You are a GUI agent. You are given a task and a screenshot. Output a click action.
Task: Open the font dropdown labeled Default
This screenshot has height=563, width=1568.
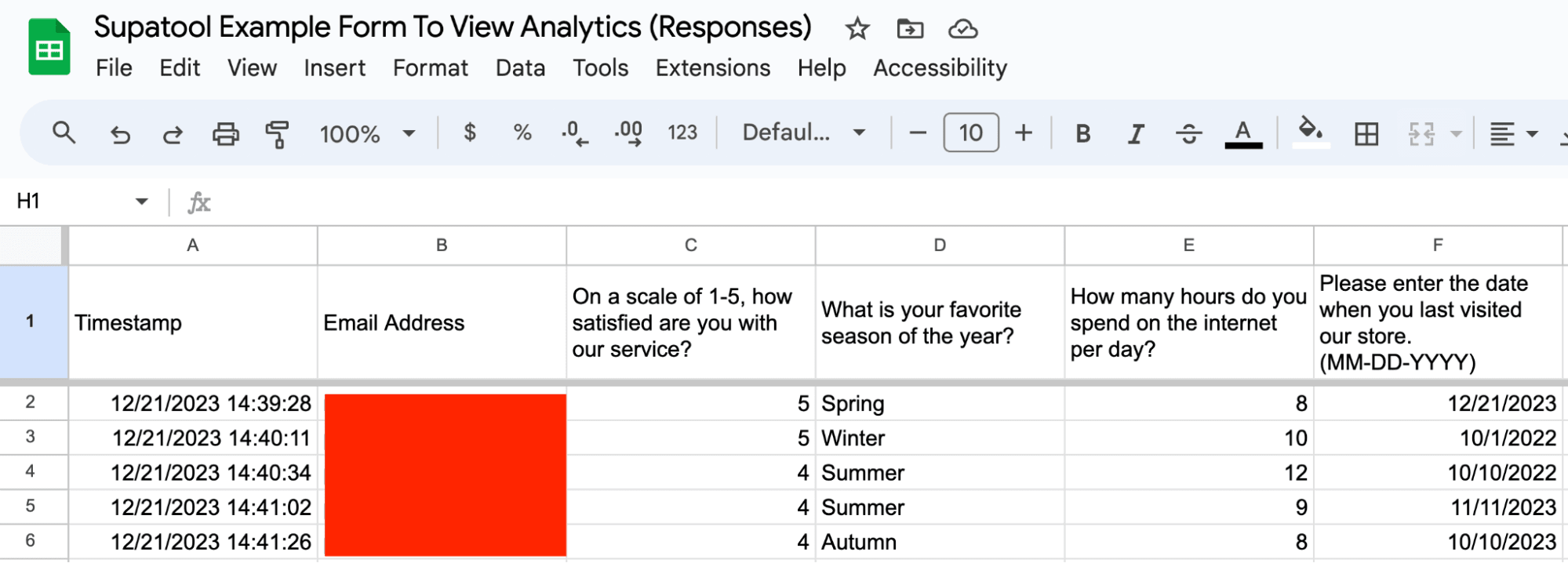coord(800,133)
